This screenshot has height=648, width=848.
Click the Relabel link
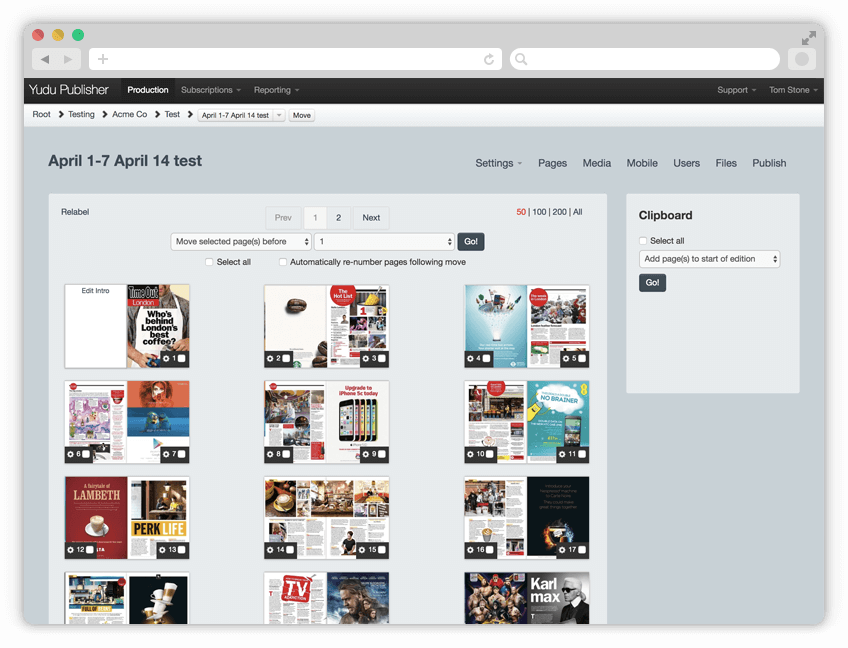[75, 212]
